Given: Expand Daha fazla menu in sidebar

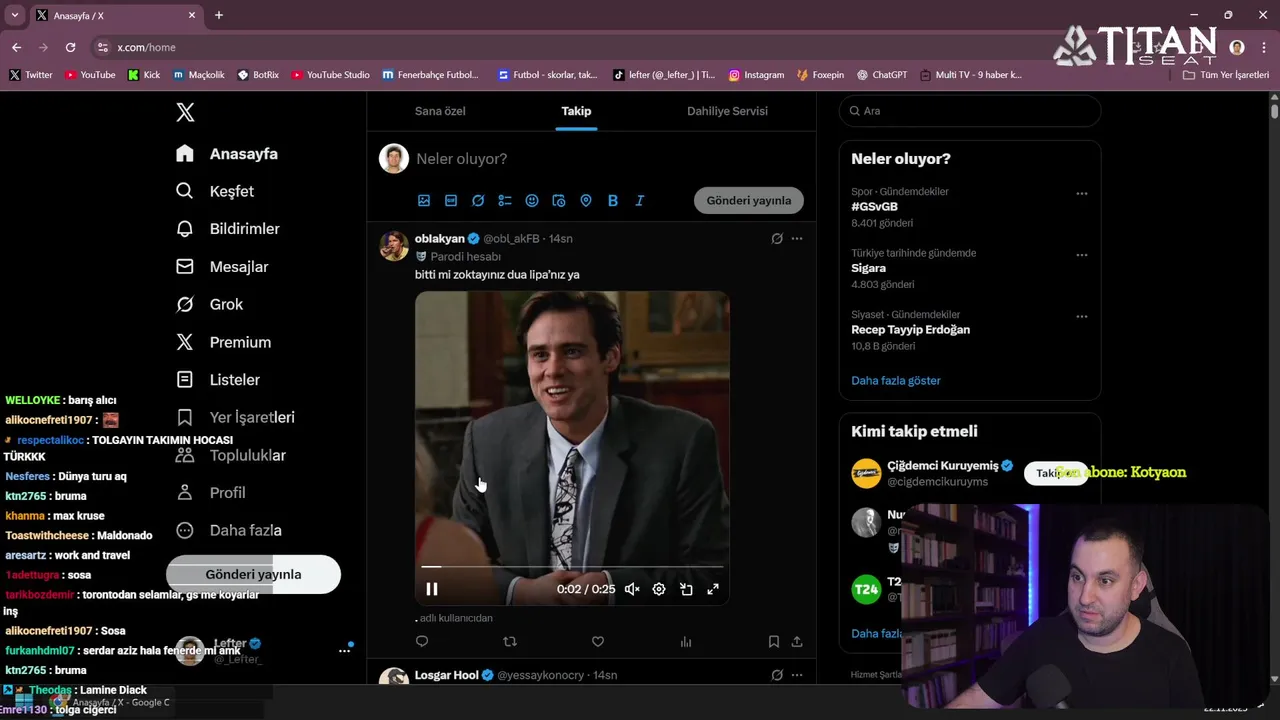Looking at the screenshot, I should 229,530.
